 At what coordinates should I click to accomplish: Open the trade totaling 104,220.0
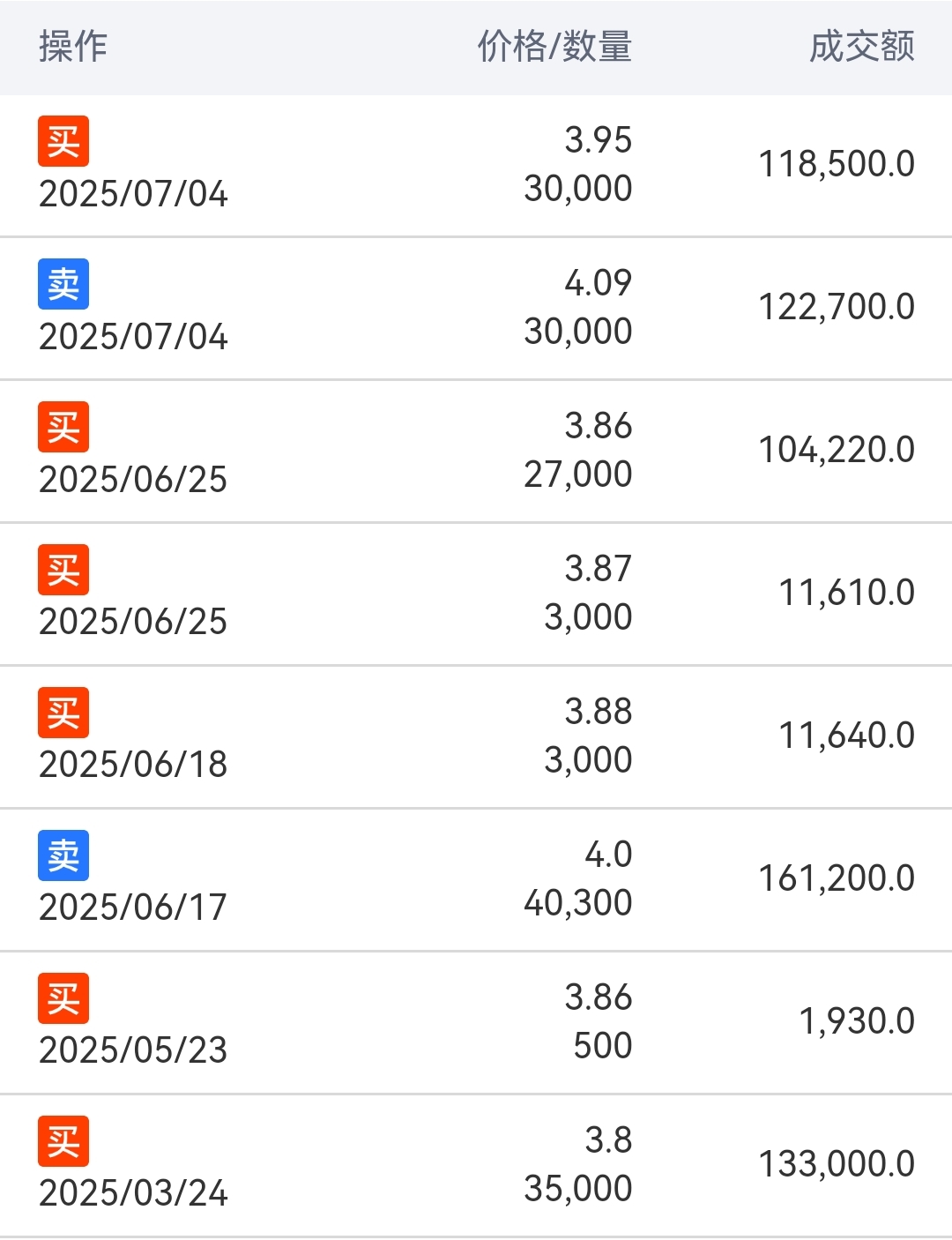pyautogui.click(x=476, y=452)
